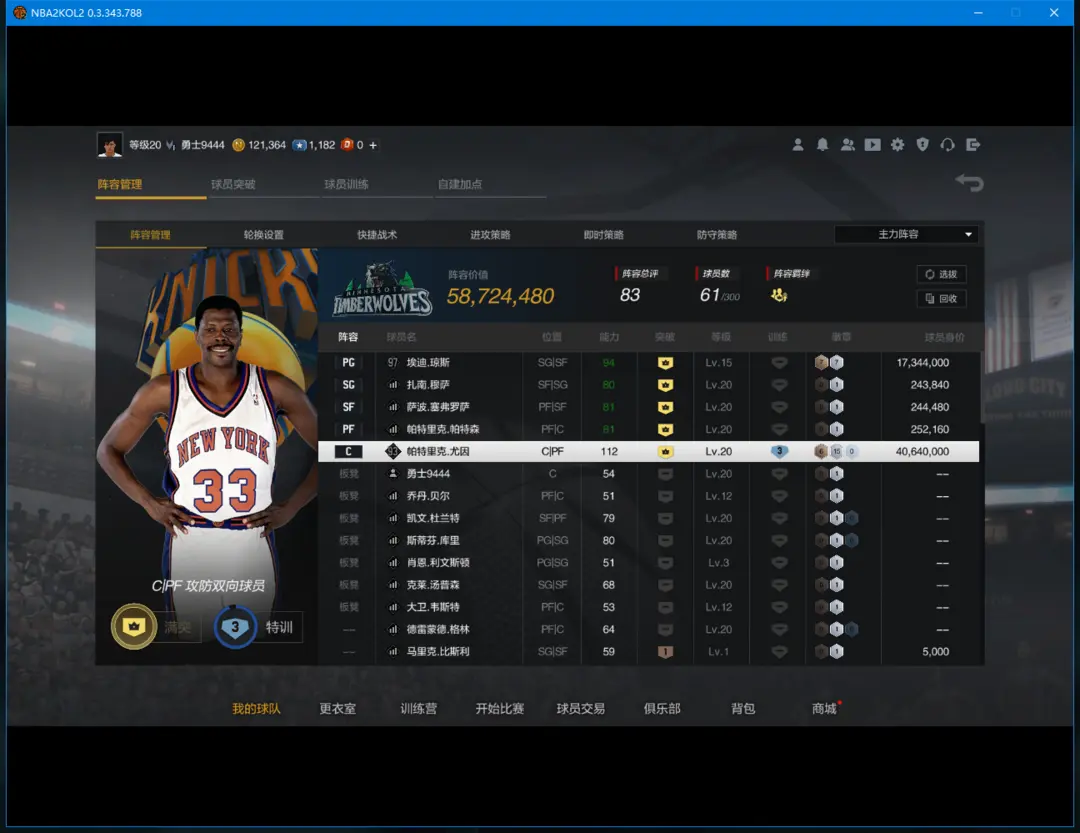Open the 进攻策略 sub-tab

click(x=490, y=235)
